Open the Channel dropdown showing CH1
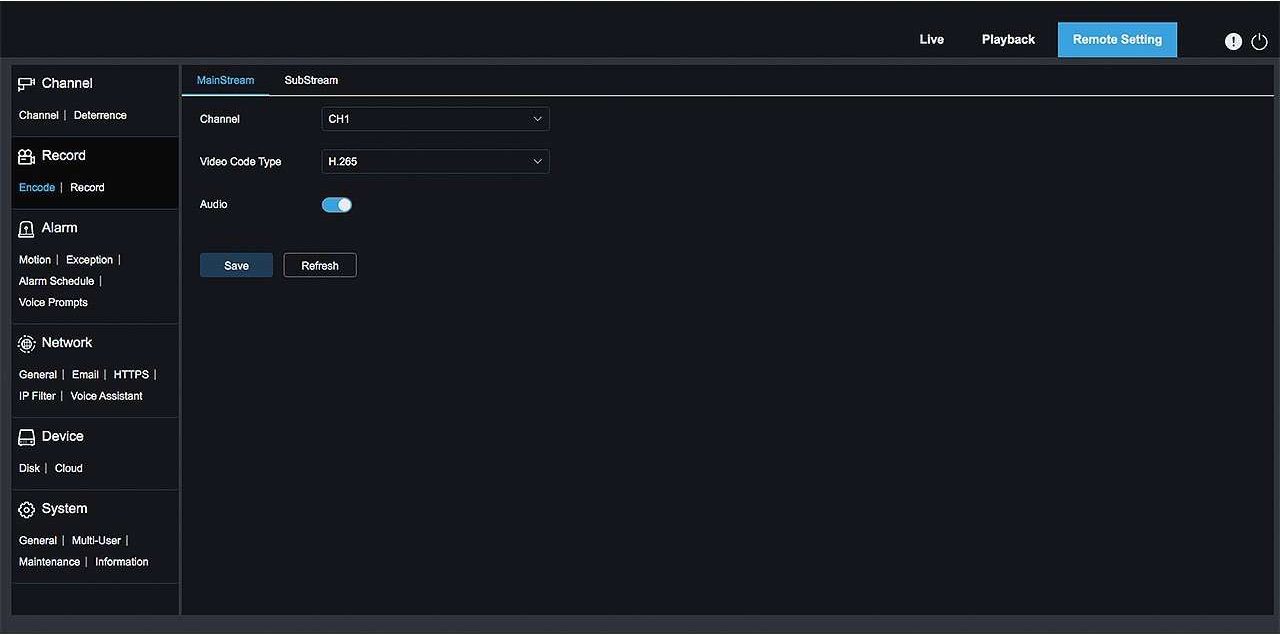The width and height of the screenshot is (1280, 634). click(x=435, y=118)
